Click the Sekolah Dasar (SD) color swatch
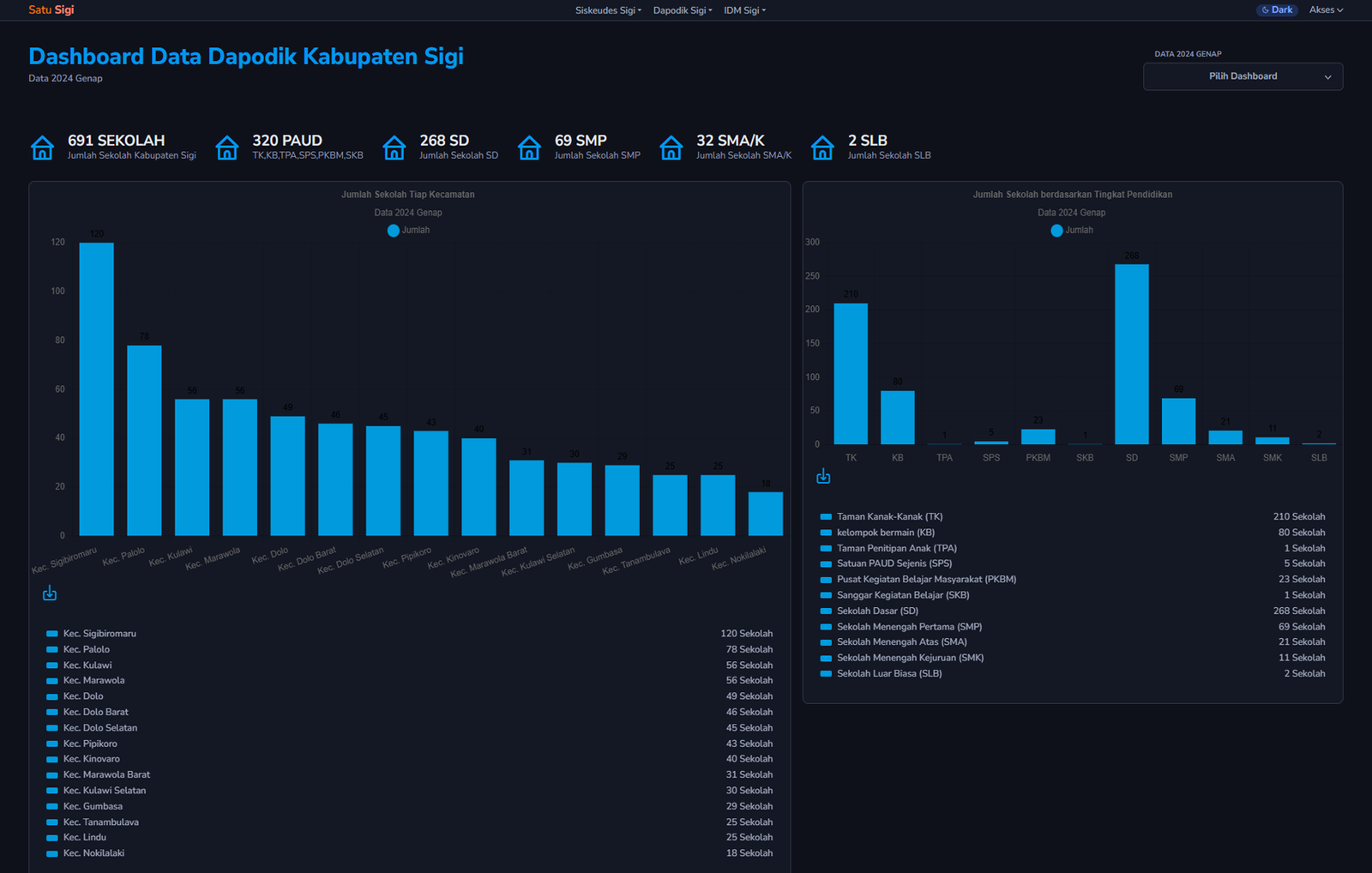Viewport: 1372px width, 873px height. click(x=826, y=611)
